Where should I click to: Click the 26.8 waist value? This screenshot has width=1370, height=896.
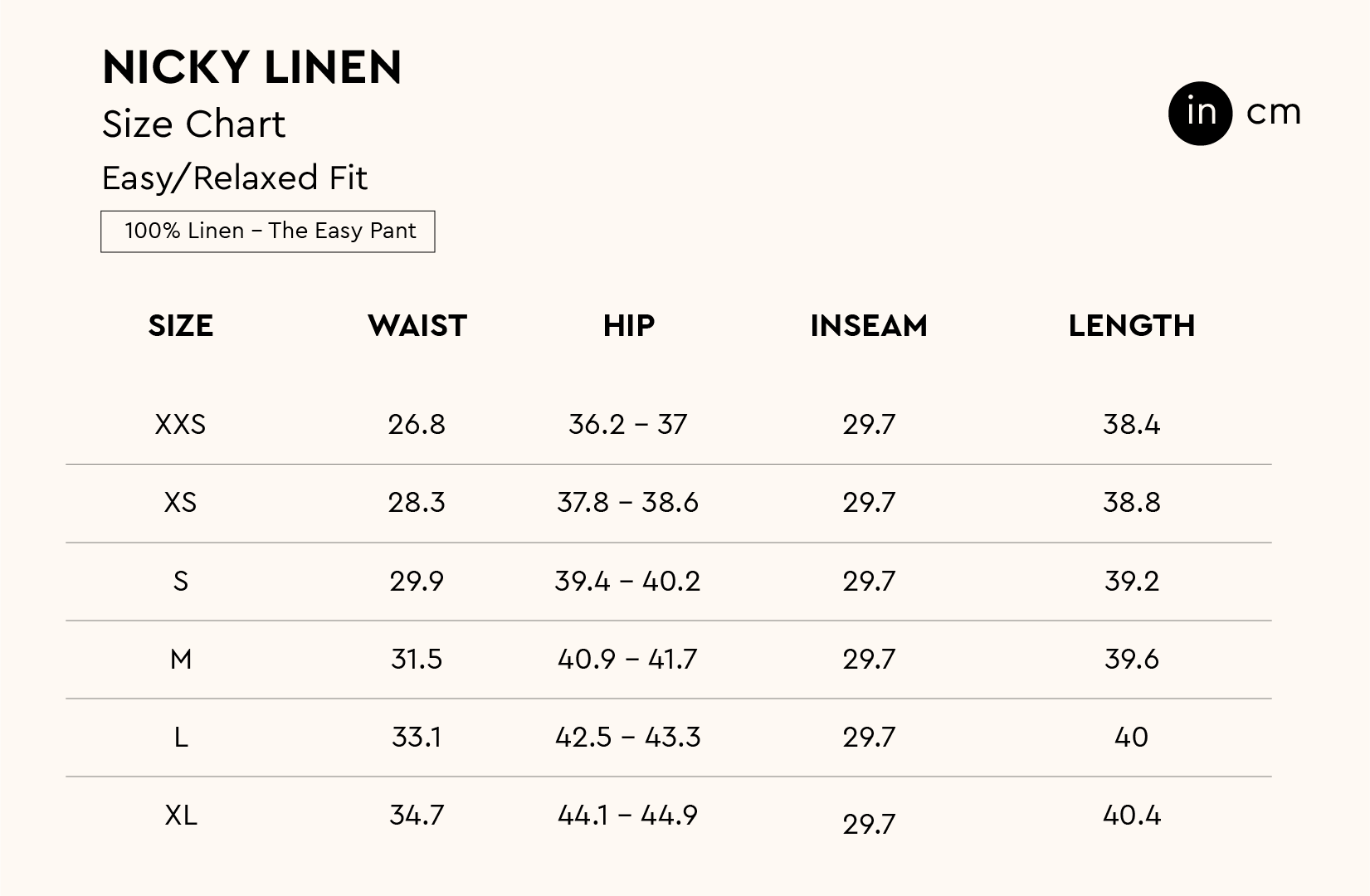click(417, 425)
